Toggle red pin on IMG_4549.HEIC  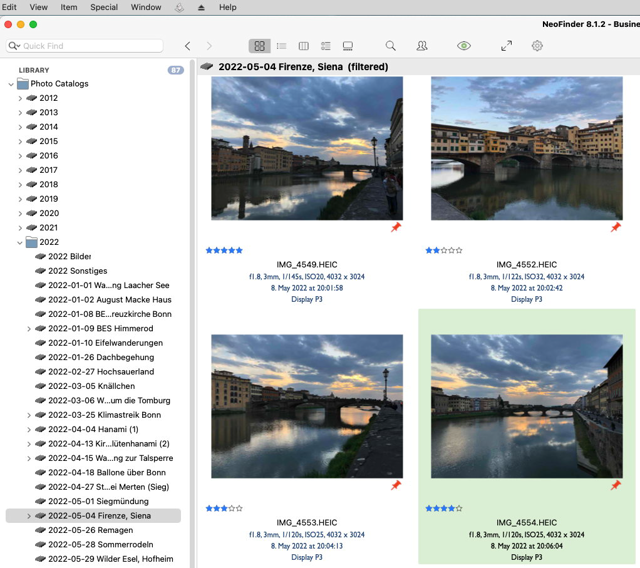pyautogui.click(x=396, y=227)
